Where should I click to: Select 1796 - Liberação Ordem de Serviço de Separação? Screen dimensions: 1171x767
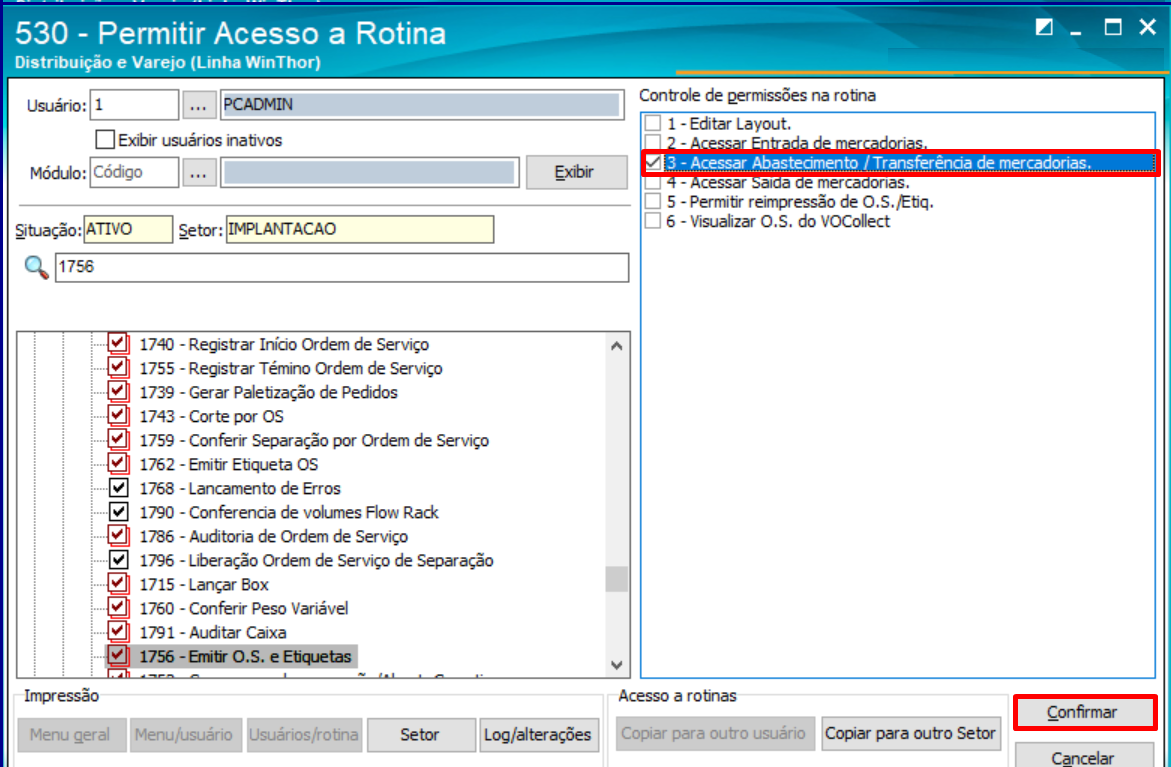316,560
